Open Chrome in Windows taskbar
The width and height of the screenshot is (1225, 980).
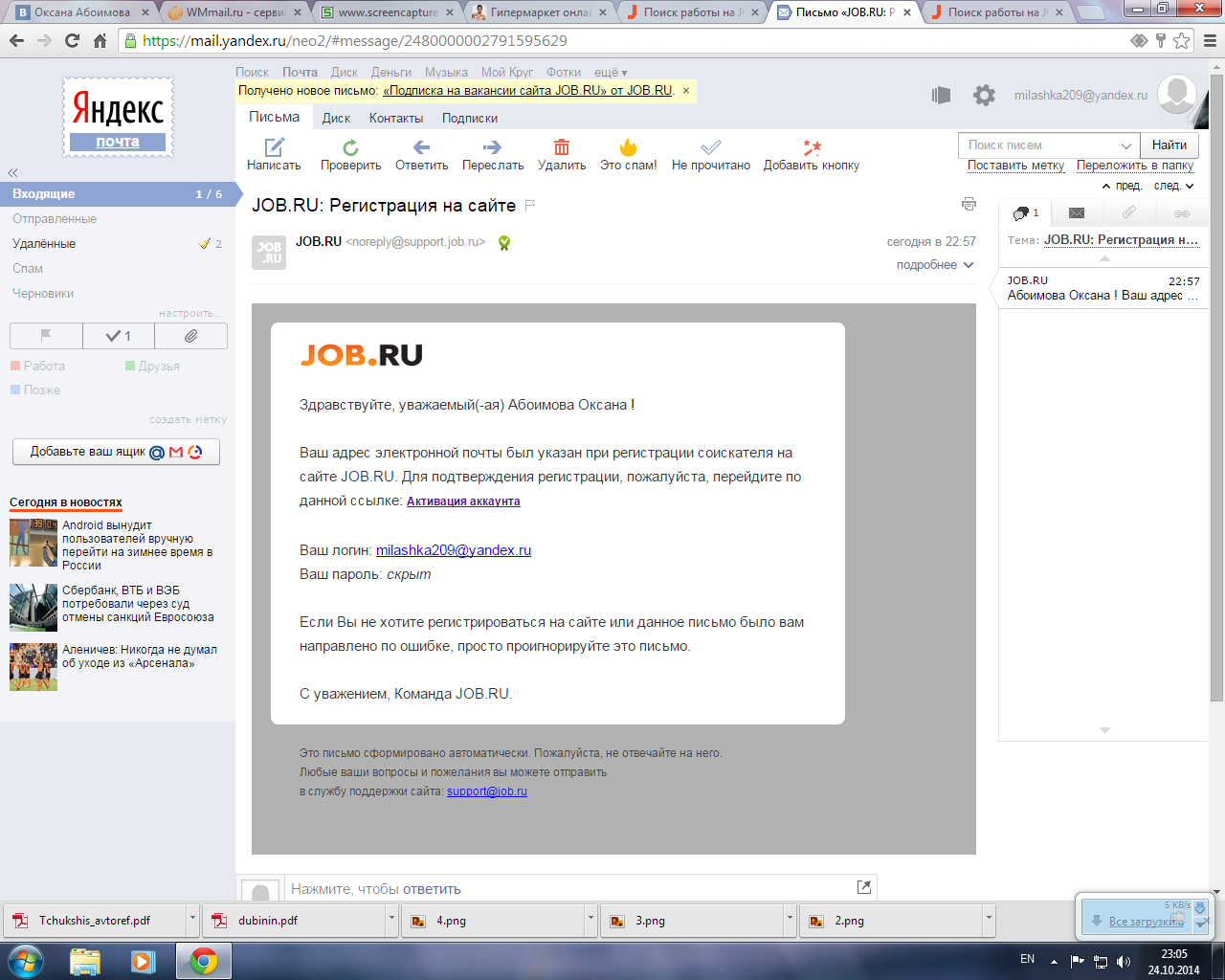(x=203, y=961)
